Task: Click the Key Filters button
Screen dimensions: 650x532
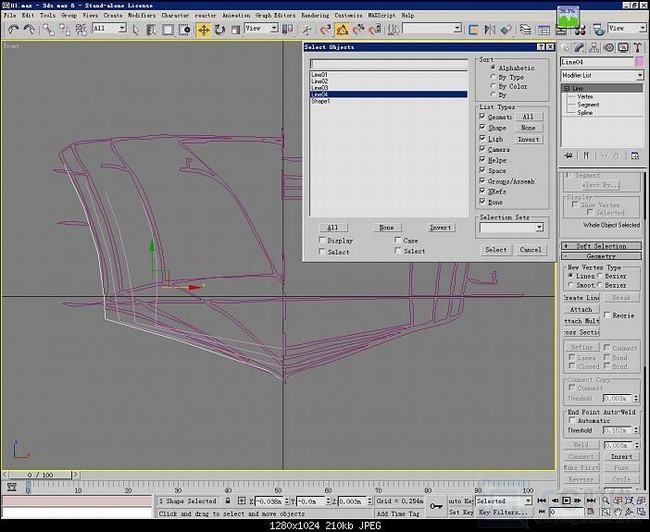Action: click(x=503, y=512)
